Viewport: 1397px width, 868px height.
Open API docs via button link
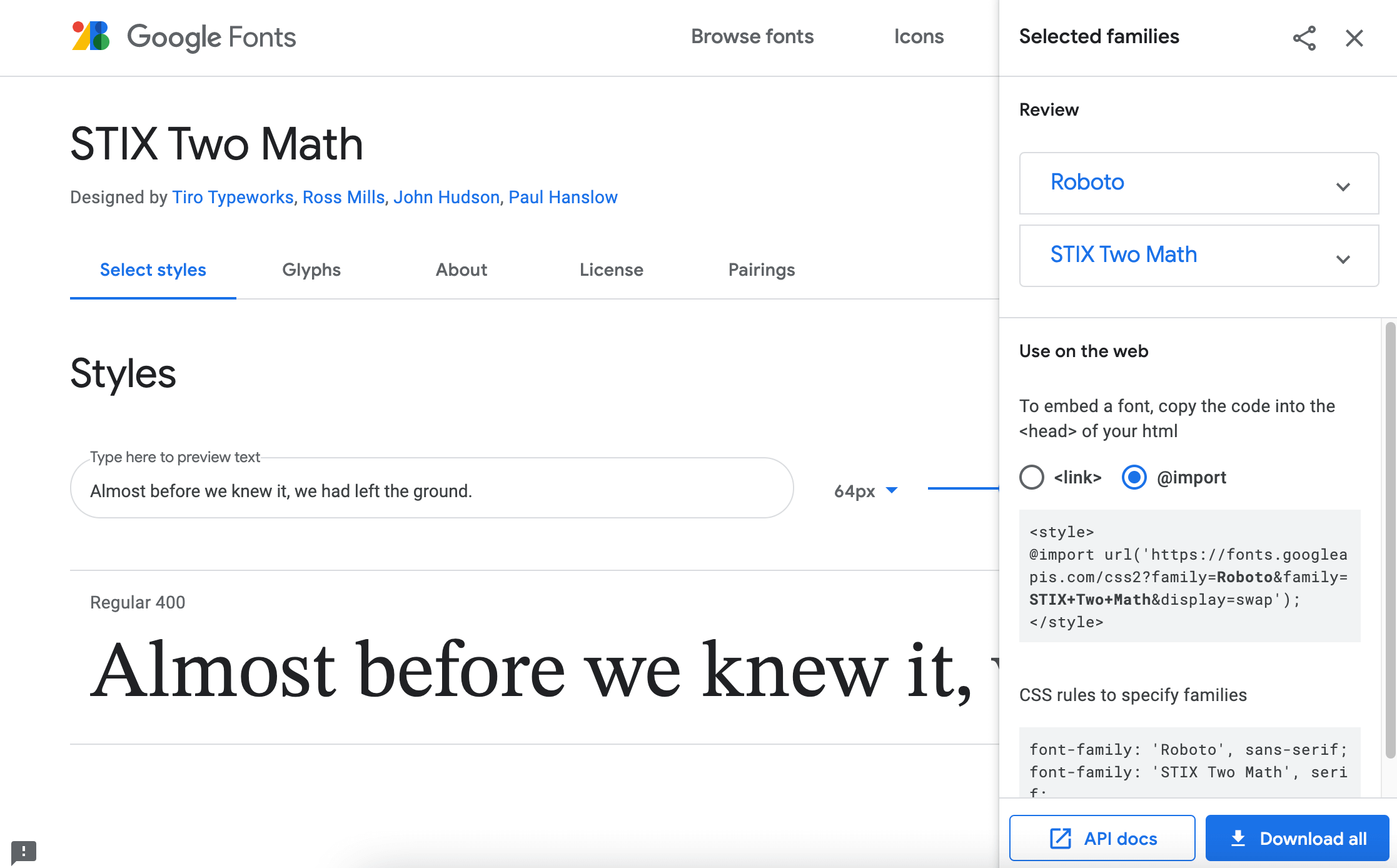1101,839
